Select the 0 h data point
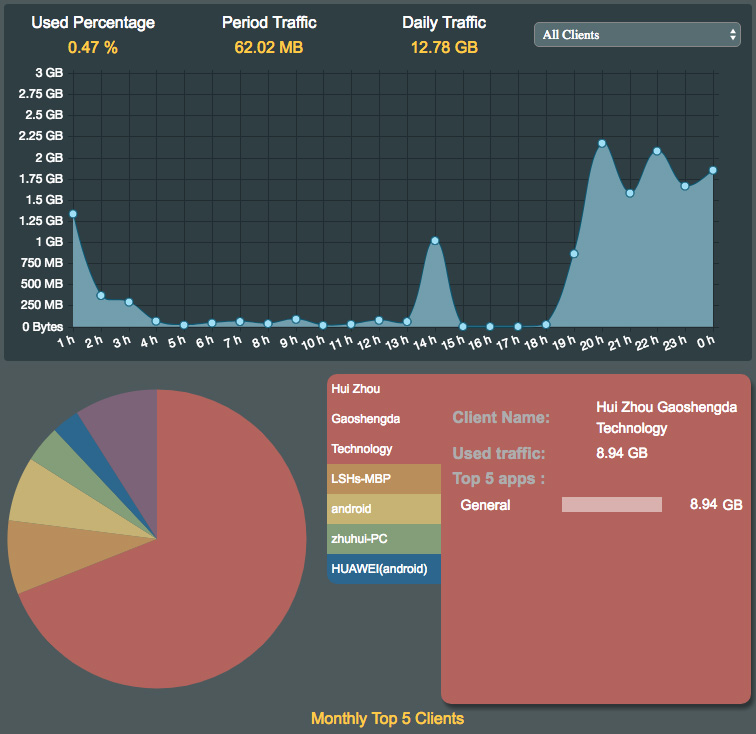 coord(713,170)
